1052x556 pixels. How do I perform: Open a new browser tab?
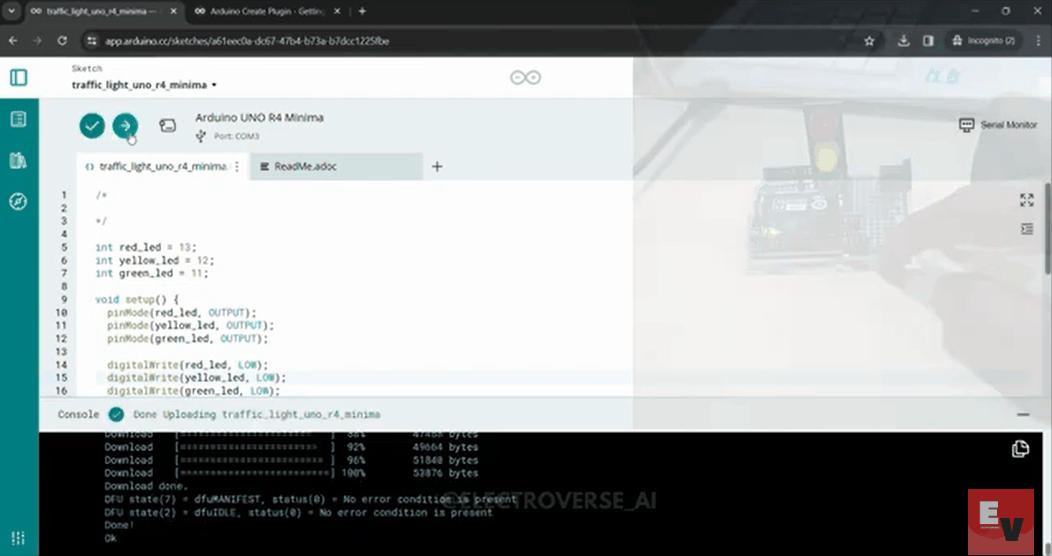point(362,11)
